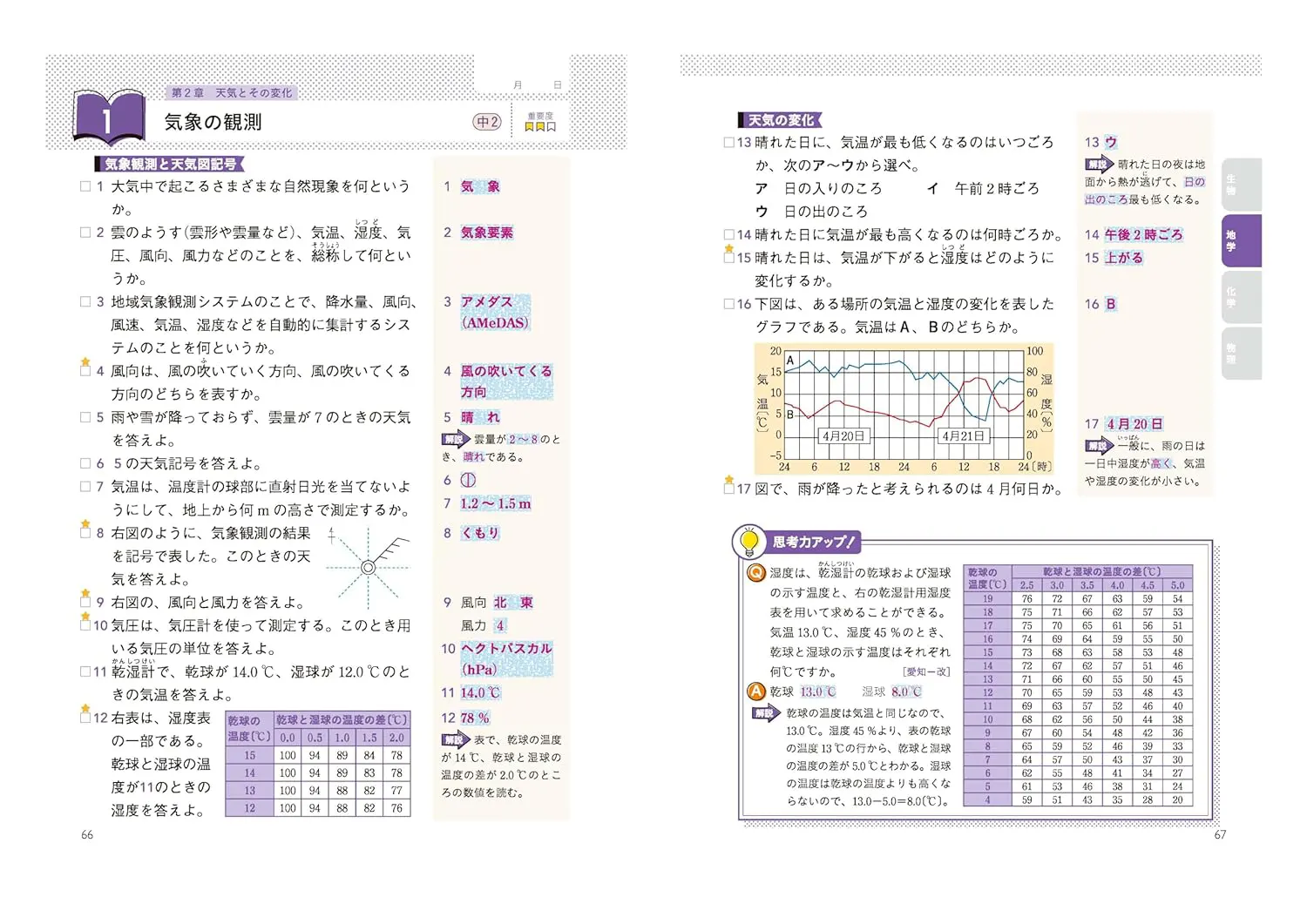Click page number 67
Screen dimensions: 1307x924
click(1220, 834)
